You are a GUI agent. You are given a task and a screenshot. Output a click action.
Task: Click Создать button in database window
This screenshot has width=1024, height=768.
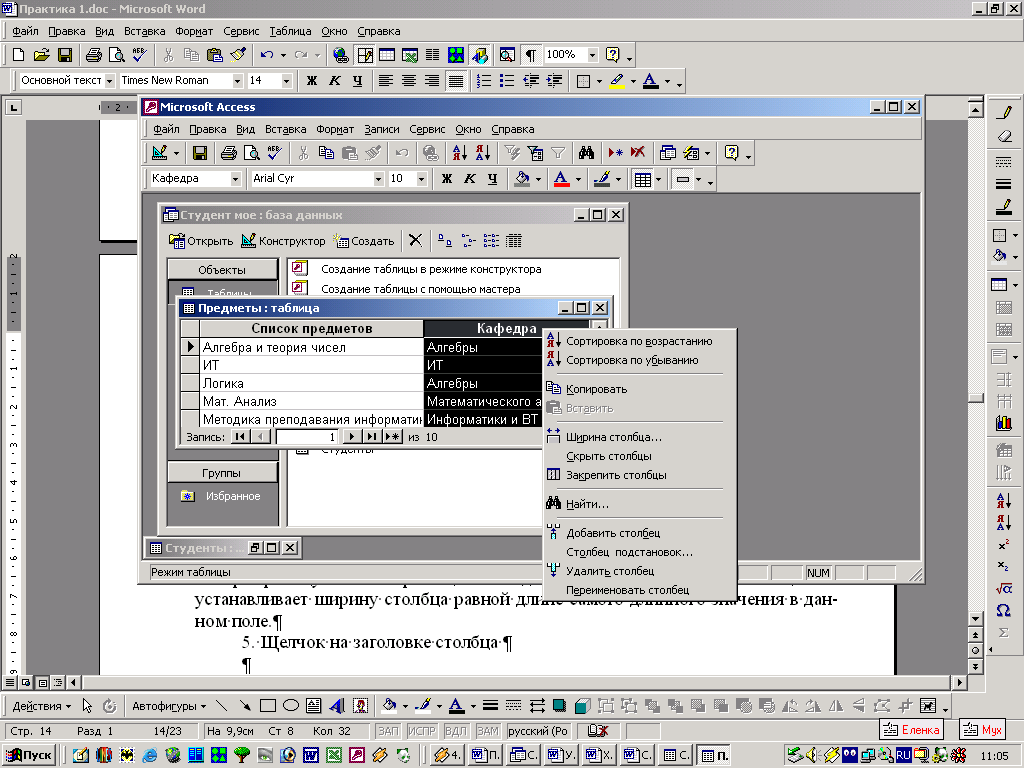364,240
